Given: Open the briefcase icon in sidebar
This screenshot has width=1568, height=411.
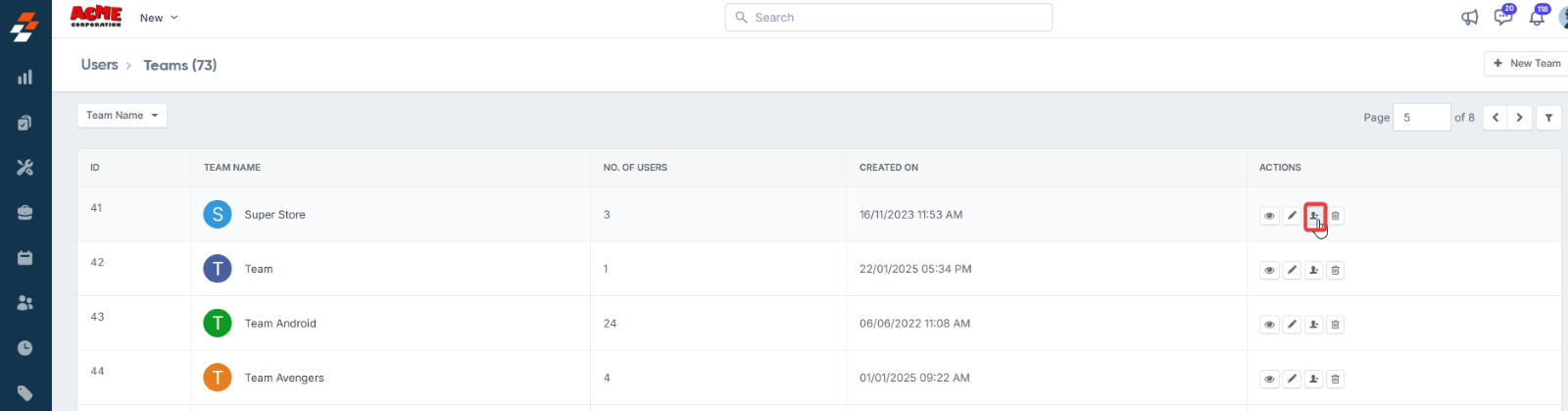Looking at the screenshot, I should pyautogui.click(x=25, y=213).
